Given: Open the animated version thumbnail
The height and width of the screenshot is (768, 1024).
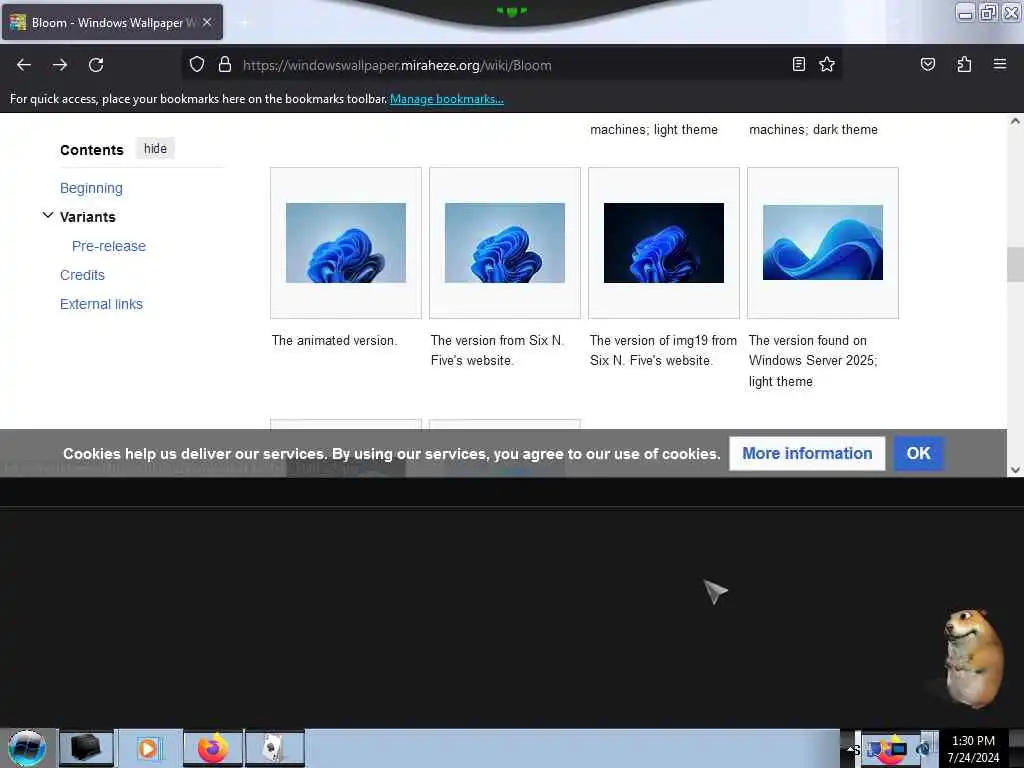Looking at the screenshot, I should tap(346, 243).
